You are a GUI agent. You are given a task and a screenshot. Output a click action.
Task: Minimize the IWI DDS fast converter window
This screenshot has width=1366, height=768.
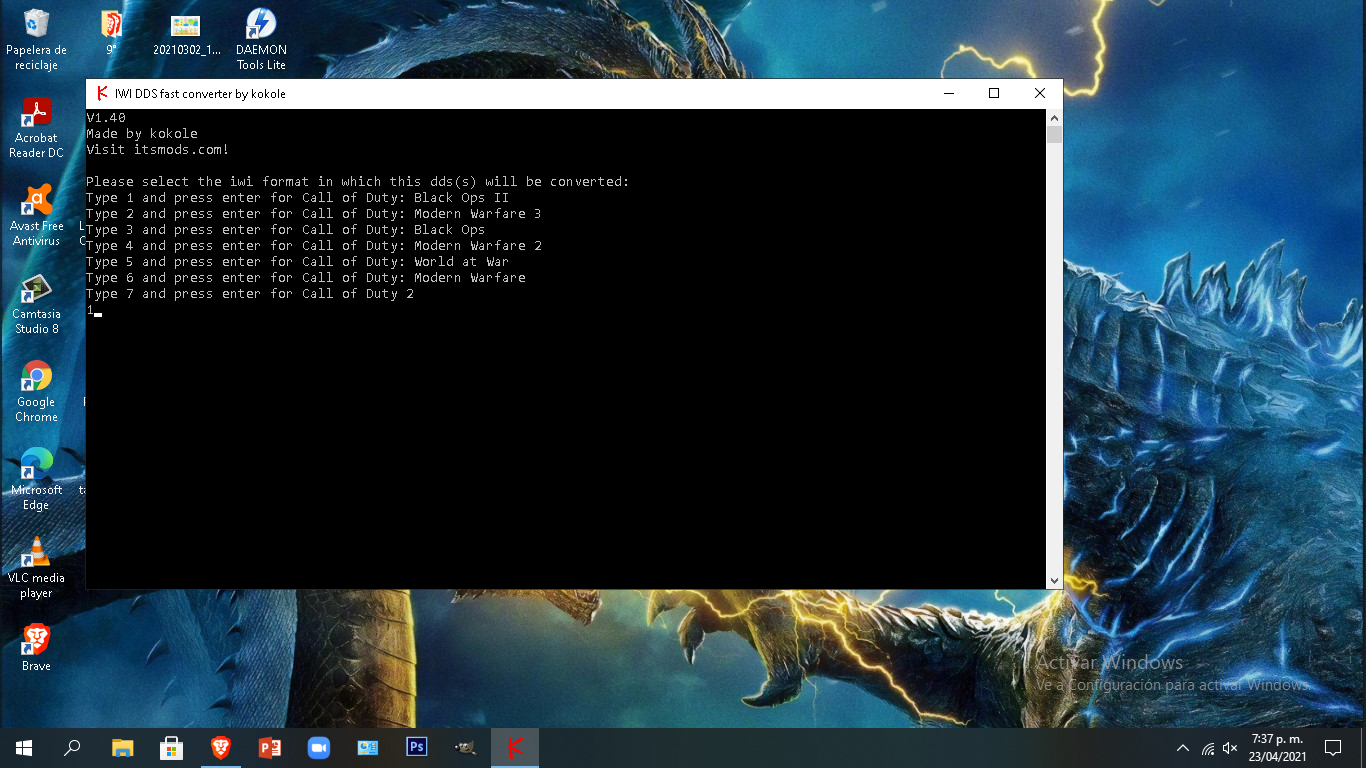pos(948,93)
